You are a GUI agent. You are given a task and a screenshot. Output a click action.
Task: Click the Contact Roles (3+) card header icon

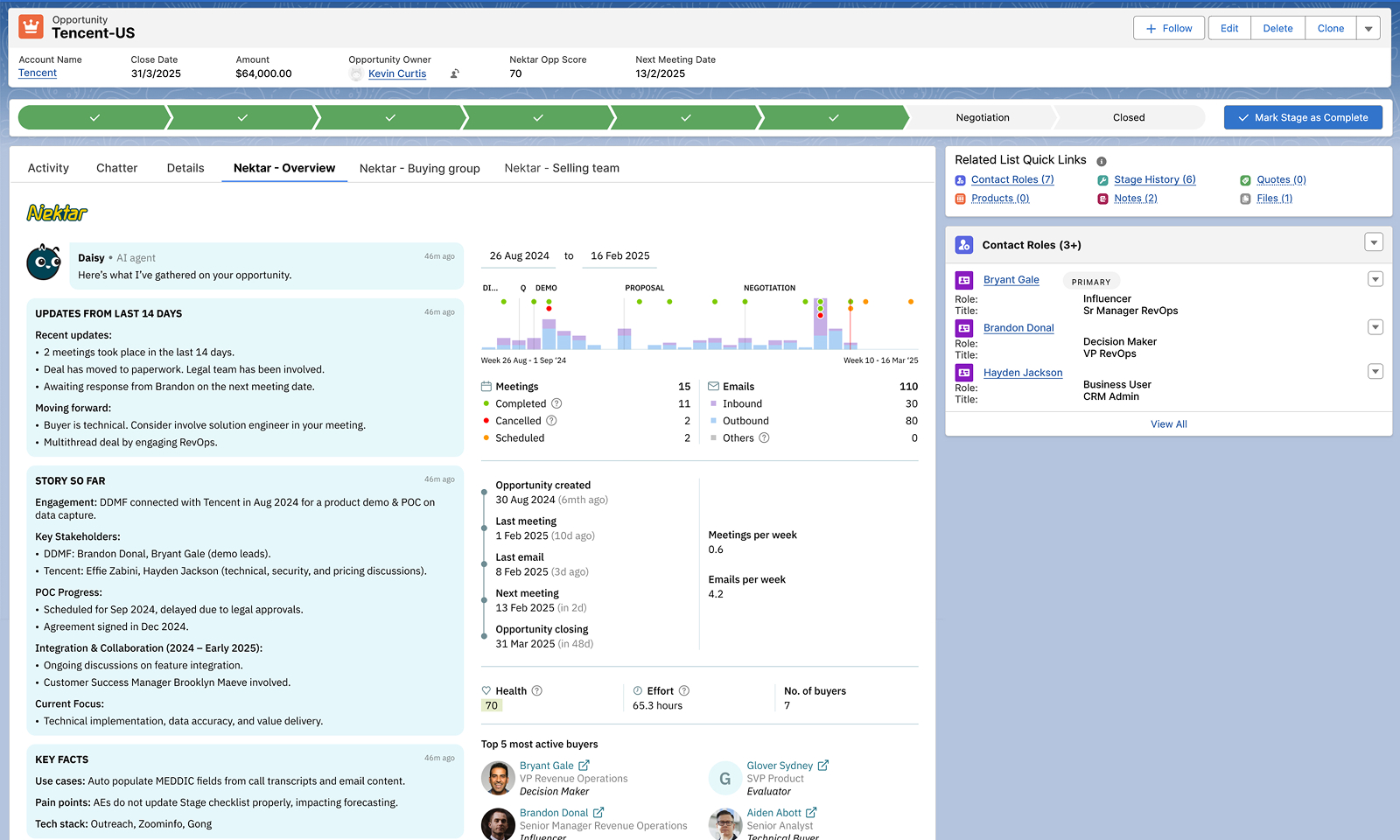point(964,245)
